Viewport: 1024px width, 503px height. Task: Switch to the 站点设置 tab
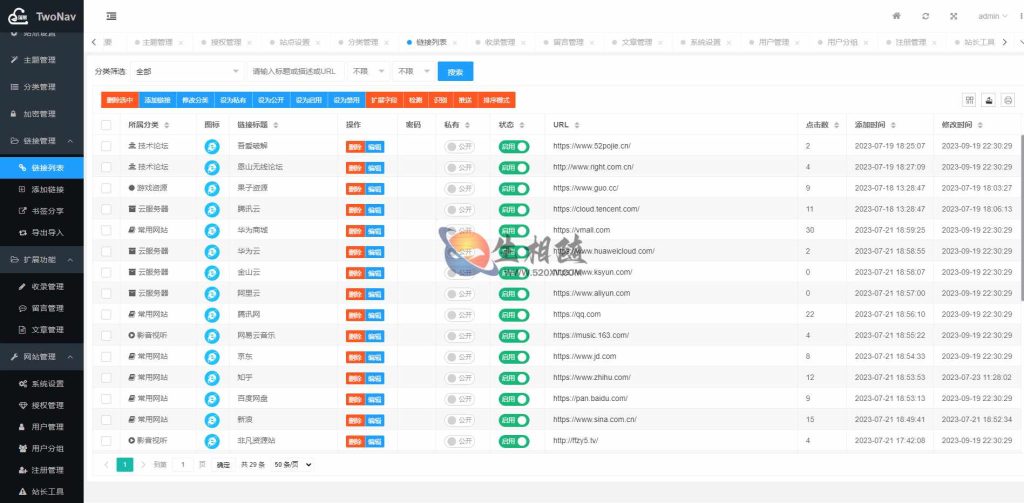[295, 42]
